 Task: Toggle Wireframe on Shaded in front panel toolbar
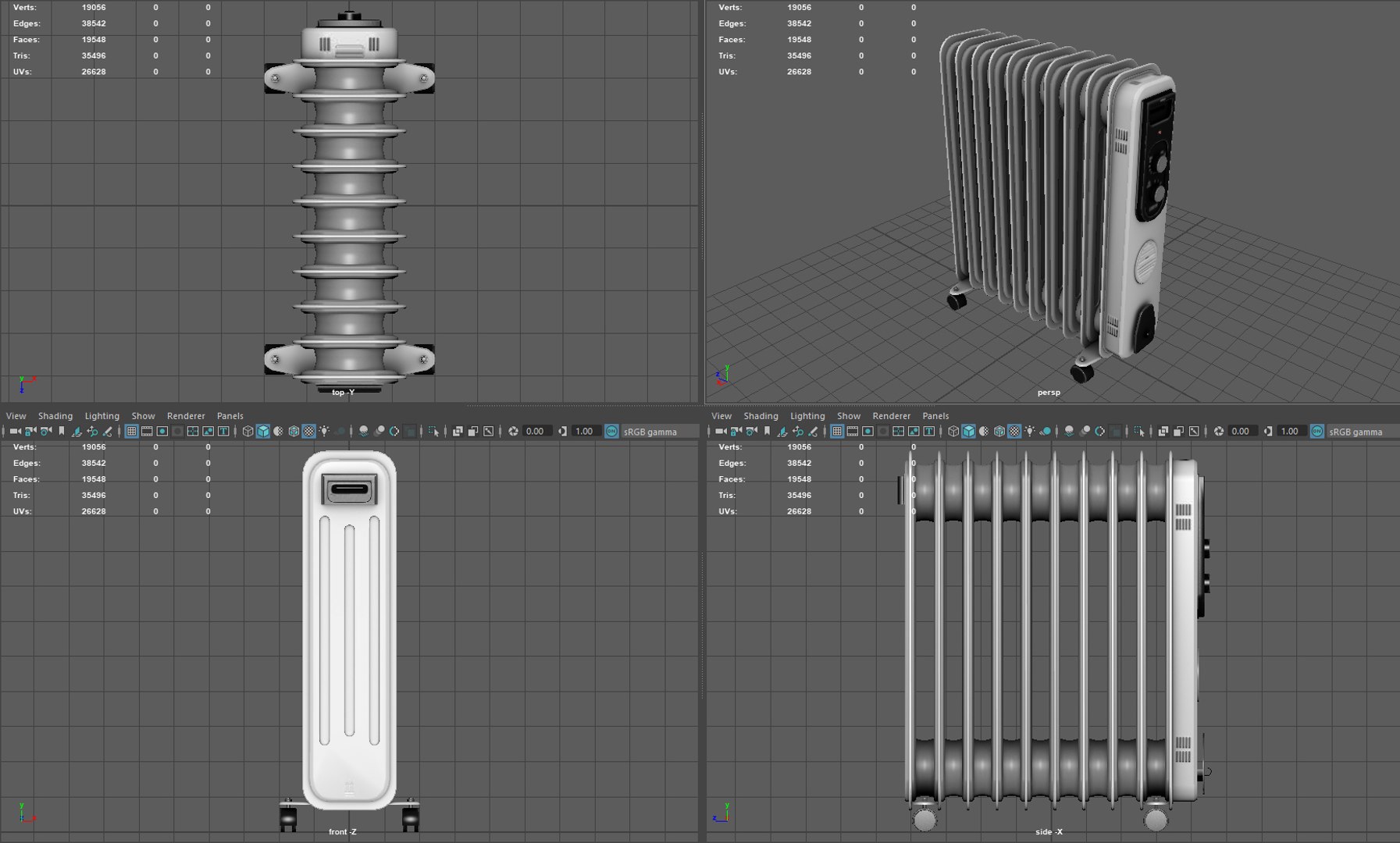coord(294,431)
